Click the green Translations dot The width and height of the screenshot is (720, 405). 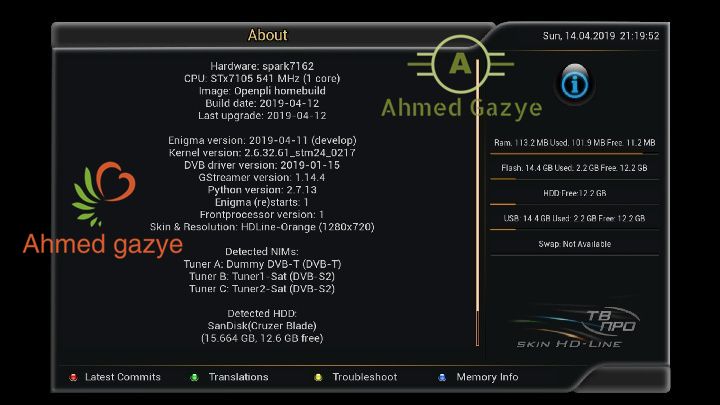[x=194, y=377]
